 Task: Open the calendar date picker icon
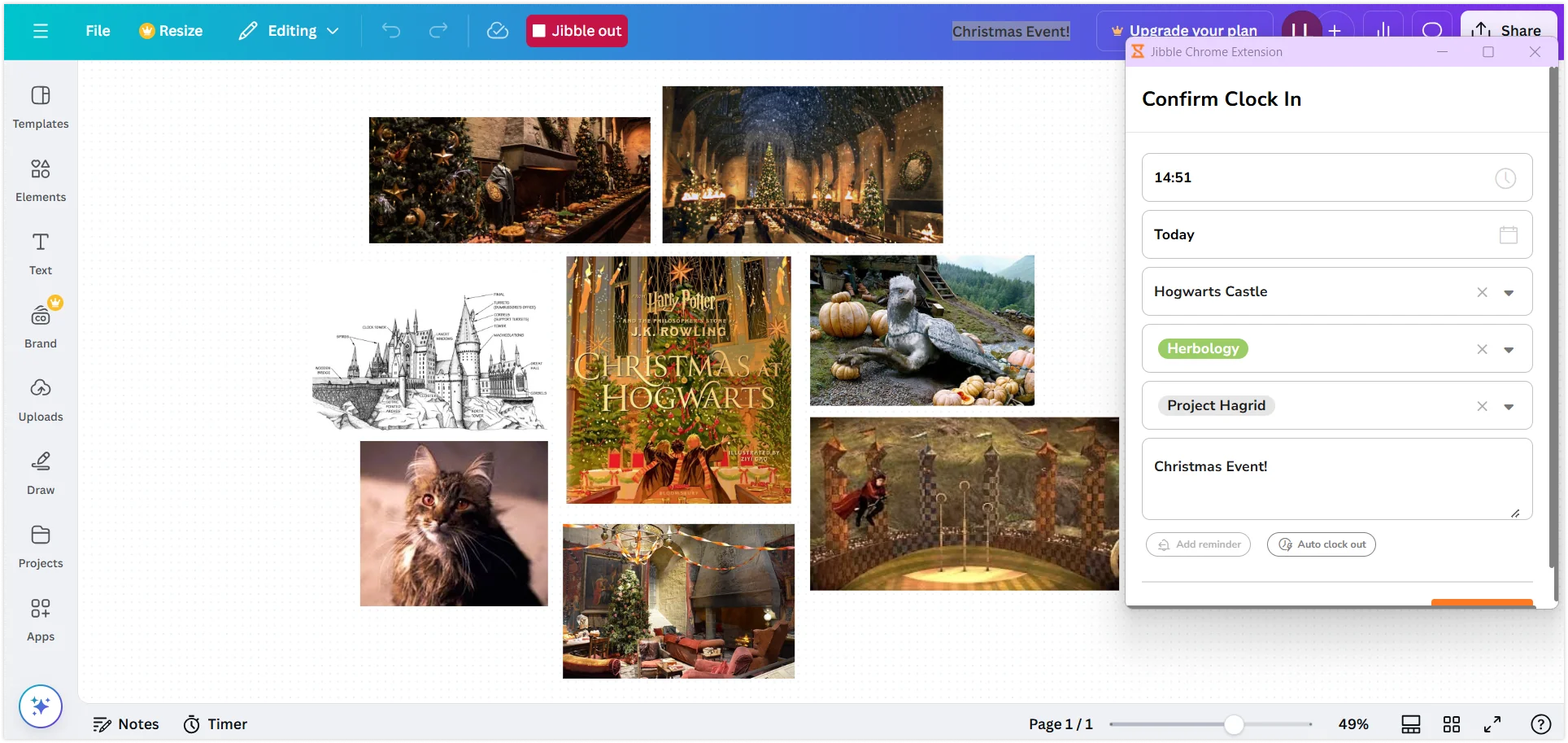[1509, 234]
